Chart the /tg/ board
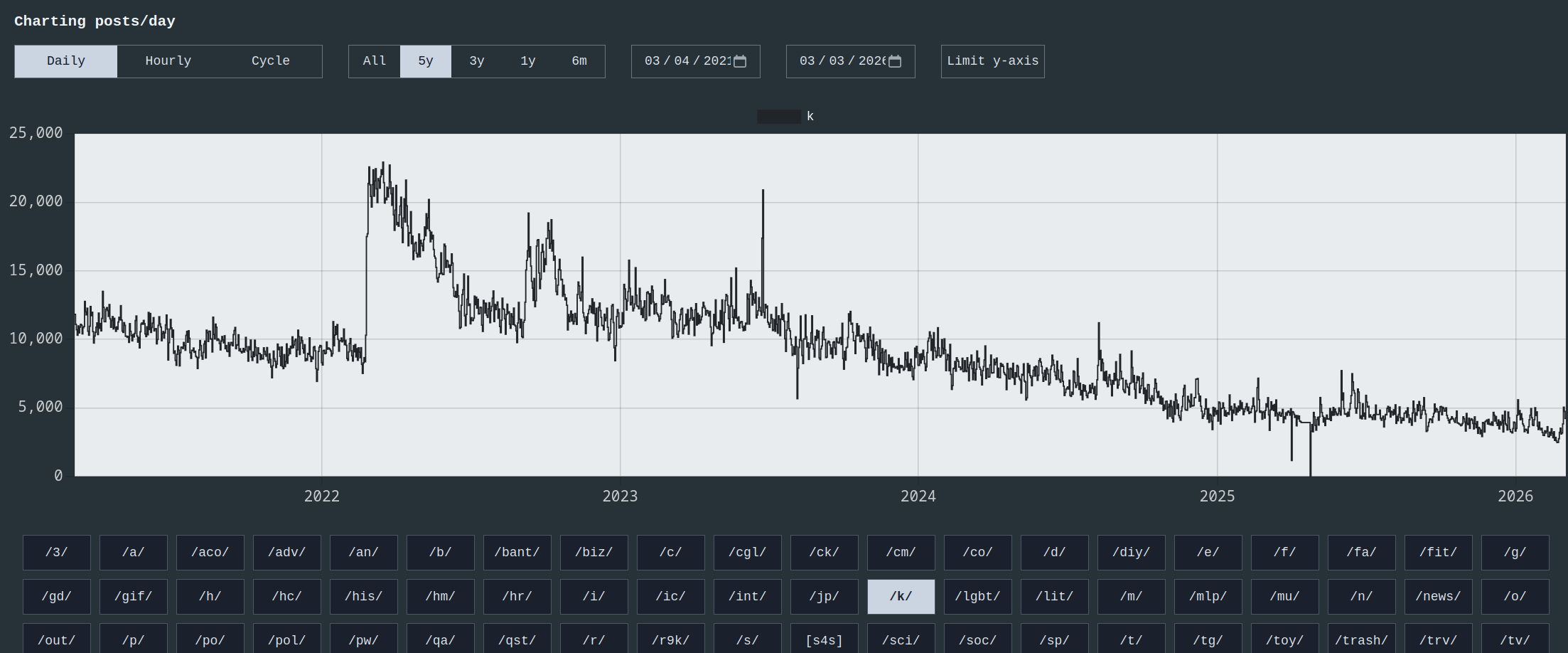The width and height of the screenshot is (1568, 653). [x=1208, y=639]
